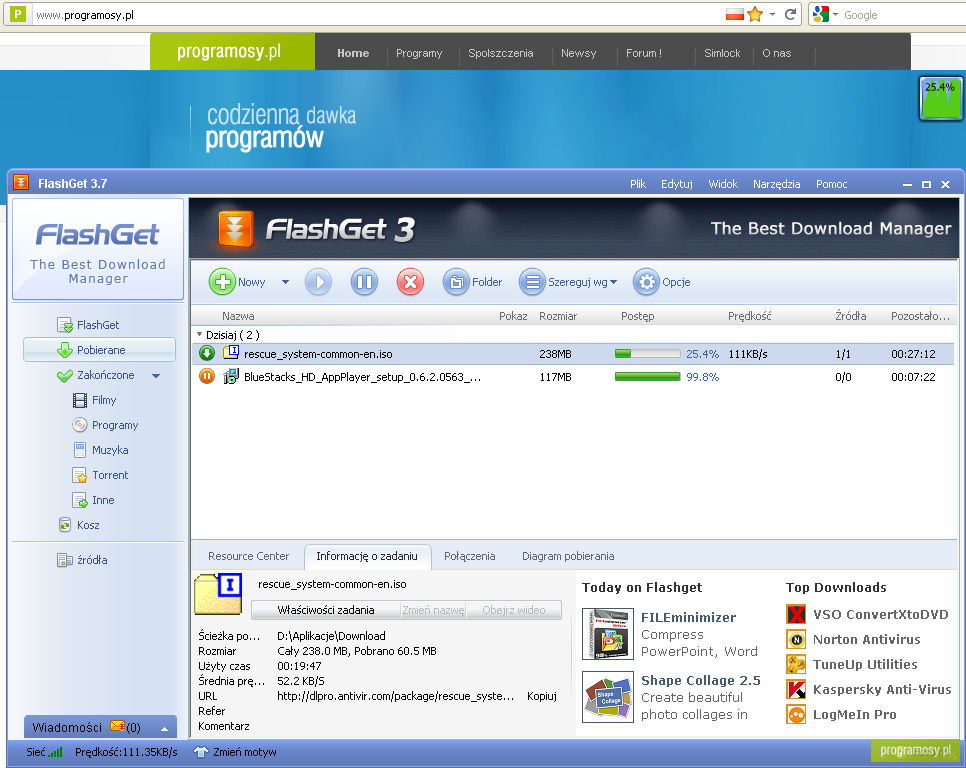The width and height of the screenshot is (966, 768).
Task: Click the large file icon in task info panel
Action: tap(218, 594)
